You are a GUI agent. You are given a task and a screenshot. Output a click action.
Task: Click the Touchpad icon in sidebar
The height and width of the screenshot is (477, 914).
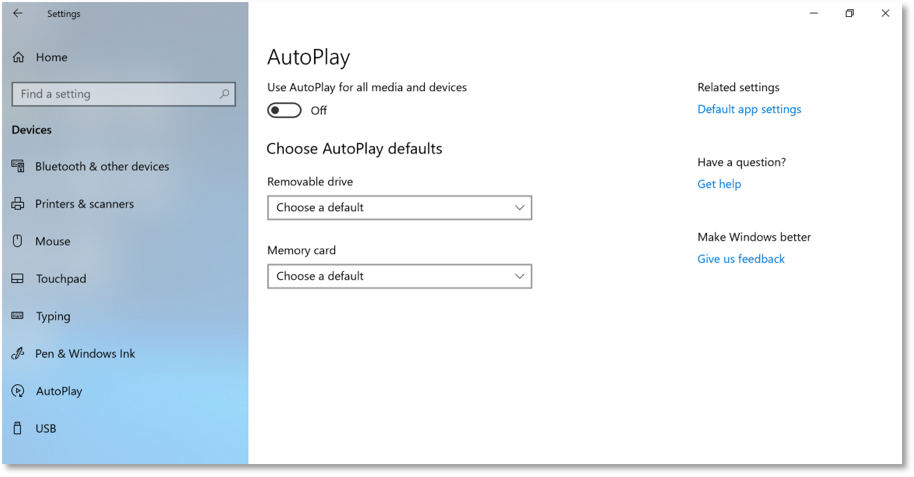click(x=18, y=279)
